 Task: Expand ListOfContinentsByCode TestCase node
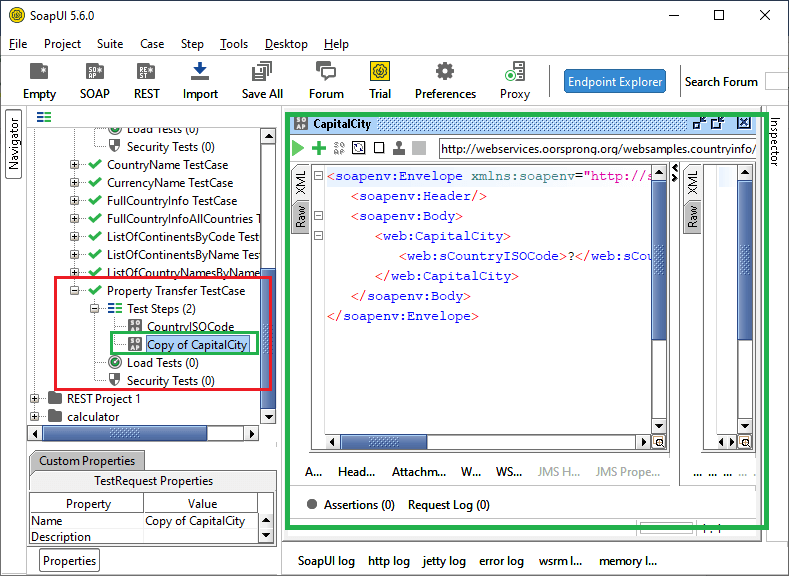pos(74,236)
